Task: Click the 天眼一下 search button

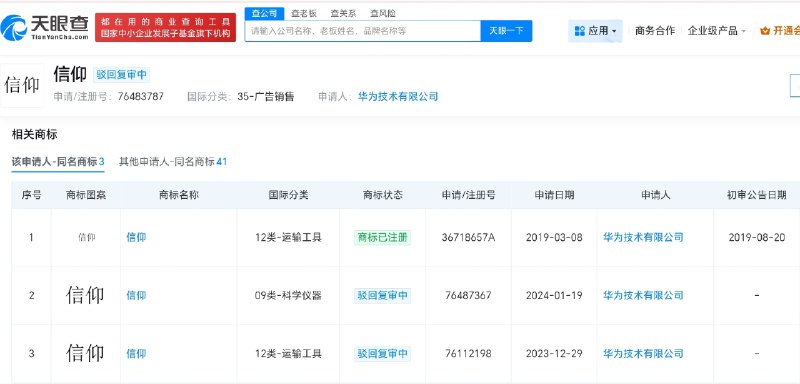Action: 506,31
